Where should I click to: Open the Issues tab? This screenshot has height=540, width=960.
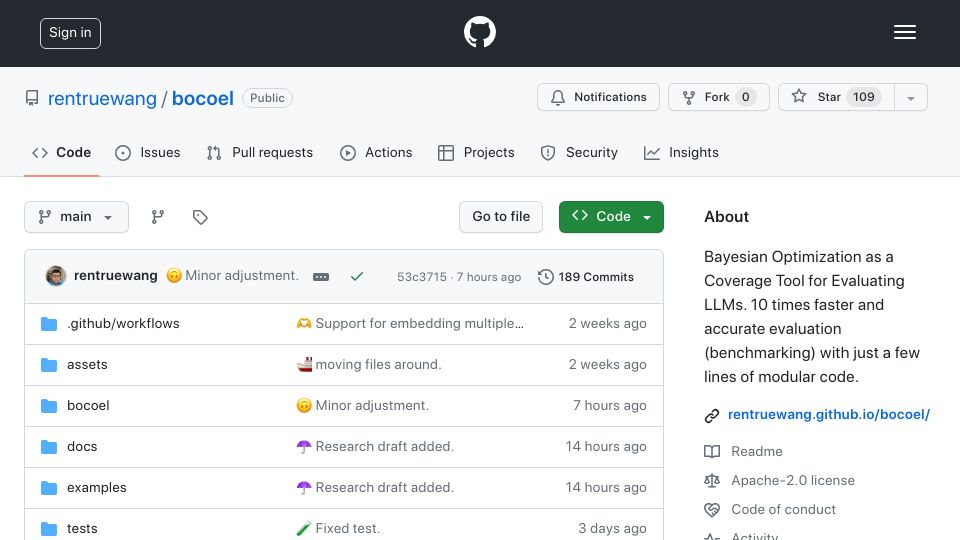click(x=148, y=152)
